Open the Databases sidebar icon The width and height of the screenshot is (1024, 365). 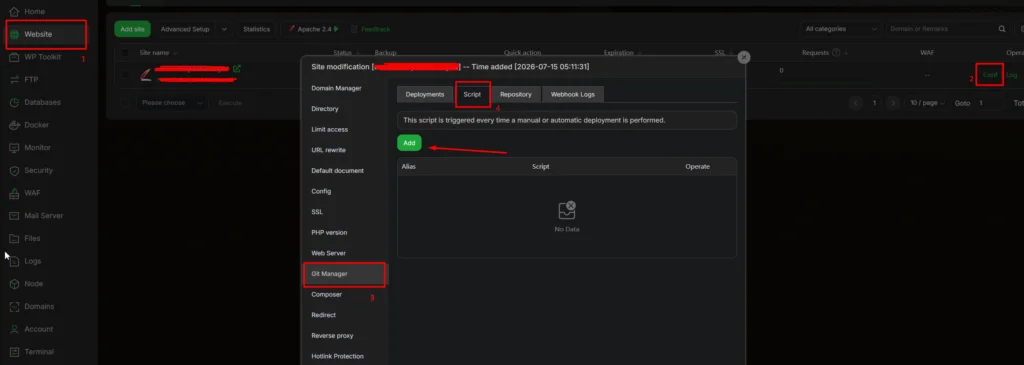14,103
